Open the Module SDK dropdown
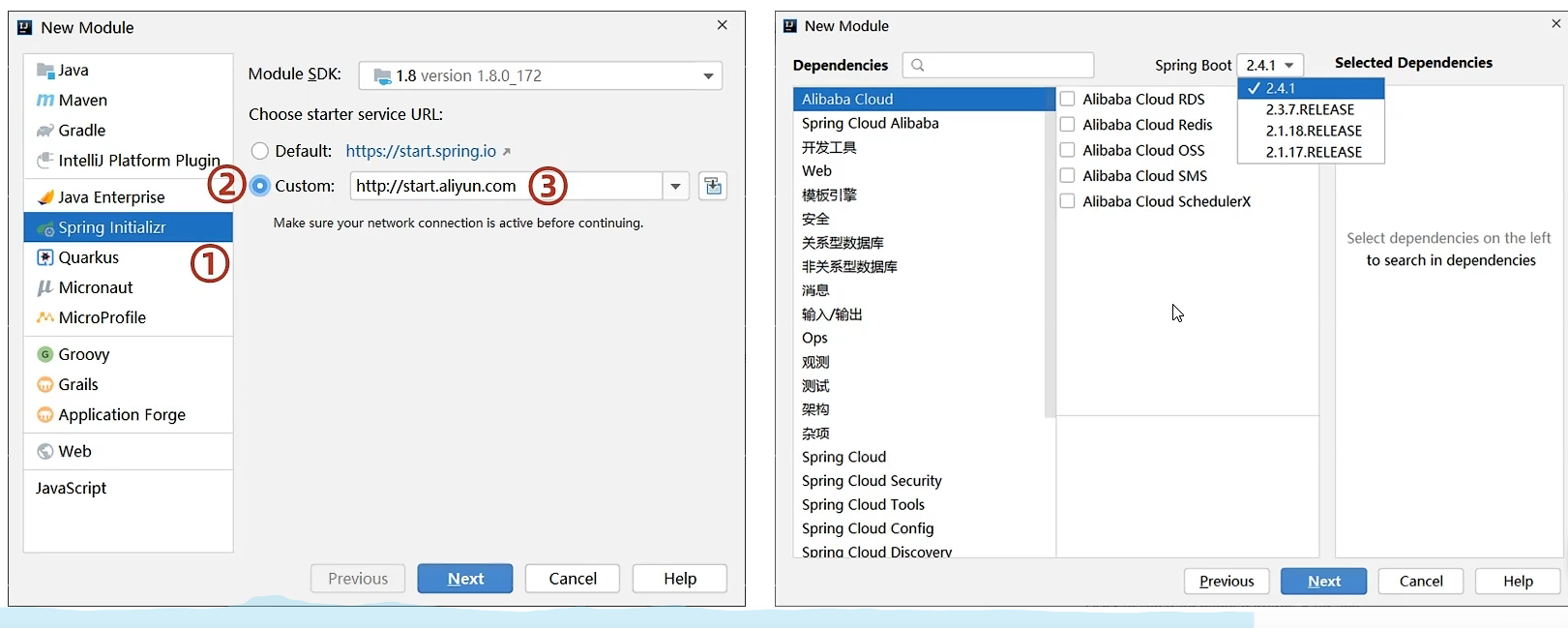Image resolution: width=1568 pixels, height=628 pixels. pos(541,75)
